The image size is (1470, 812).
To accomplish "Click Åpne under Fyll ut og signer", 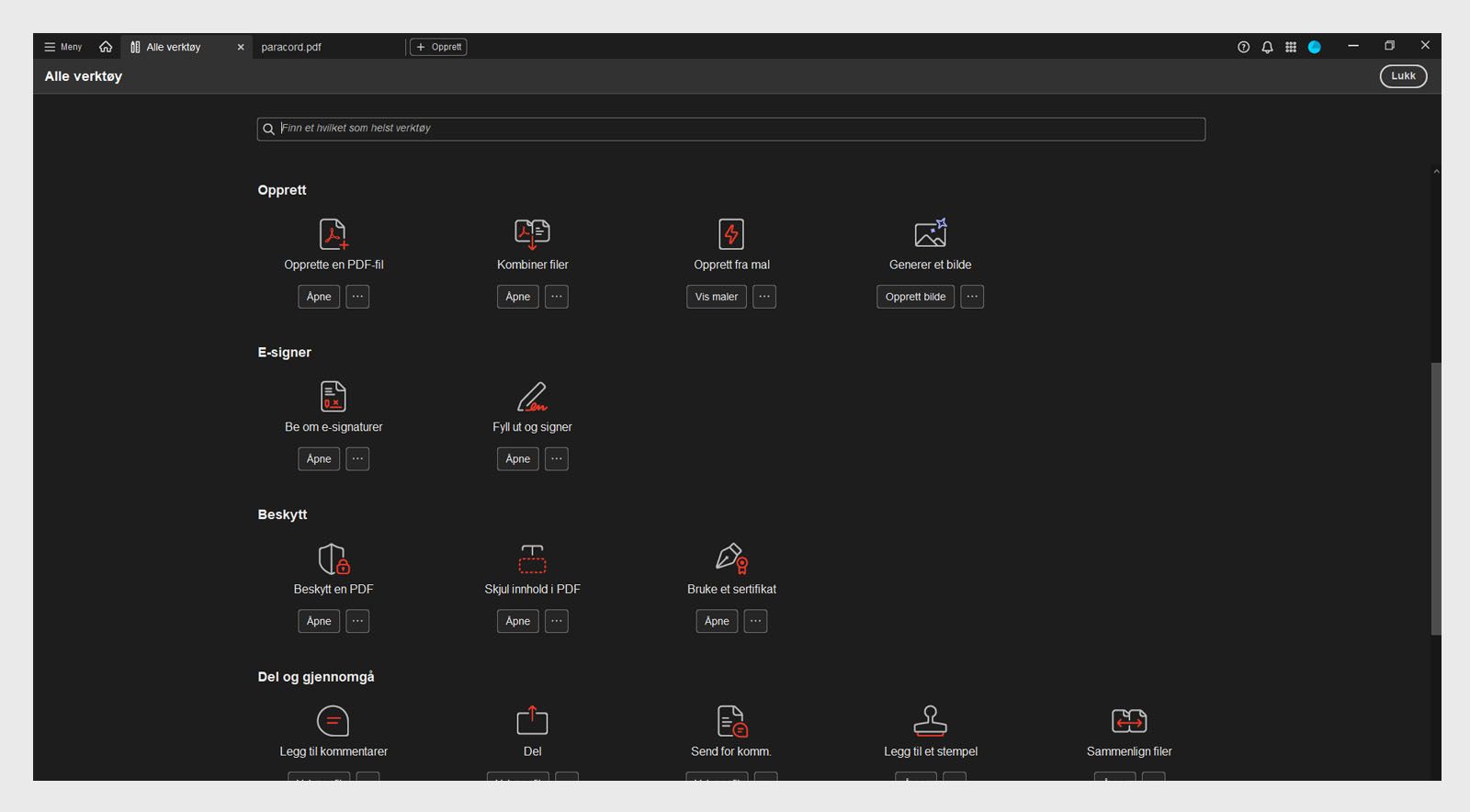I will click(518, 459).
